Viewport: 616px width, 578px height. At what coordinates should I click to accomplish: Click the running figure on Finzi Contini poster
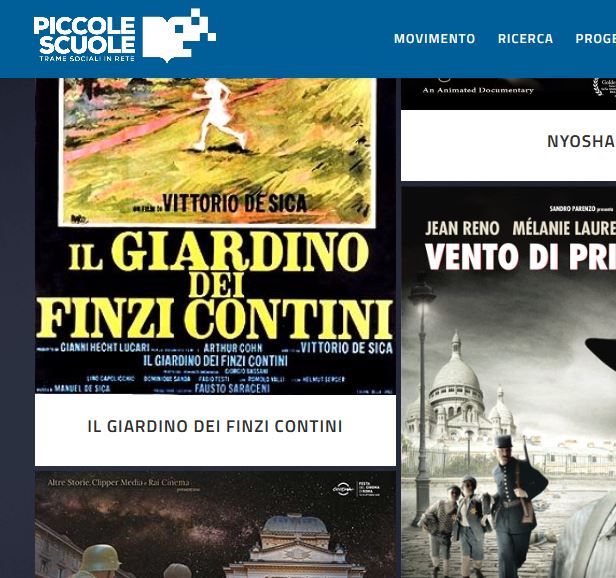(x=217, y=115)
